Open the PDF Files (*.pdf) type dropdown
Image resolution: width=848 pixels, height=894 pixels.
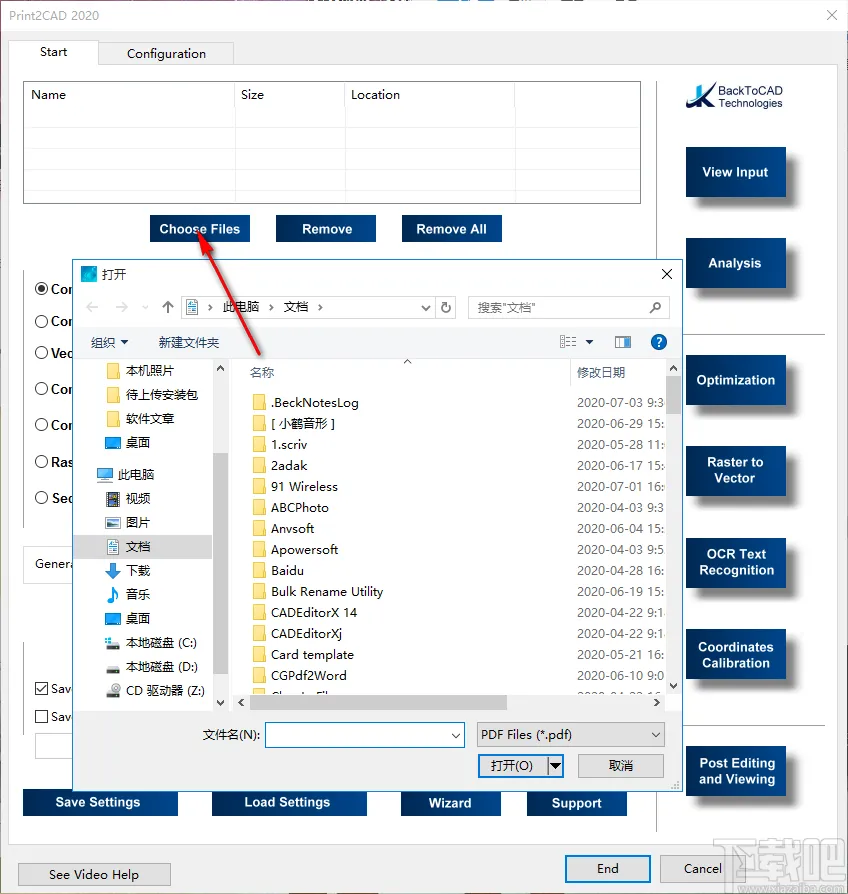(571, 735)
